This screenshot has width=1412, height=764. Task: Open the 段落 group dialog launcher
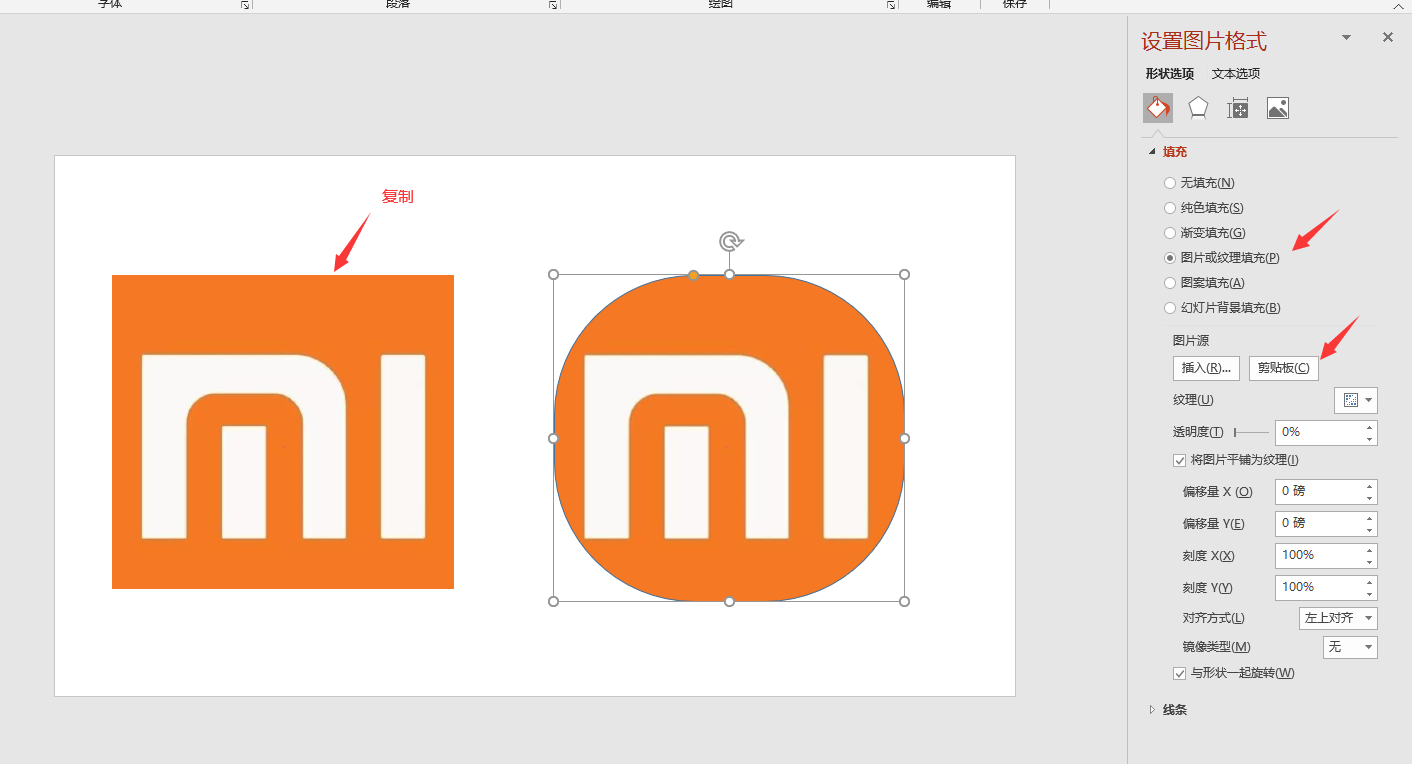pos(553,5)
